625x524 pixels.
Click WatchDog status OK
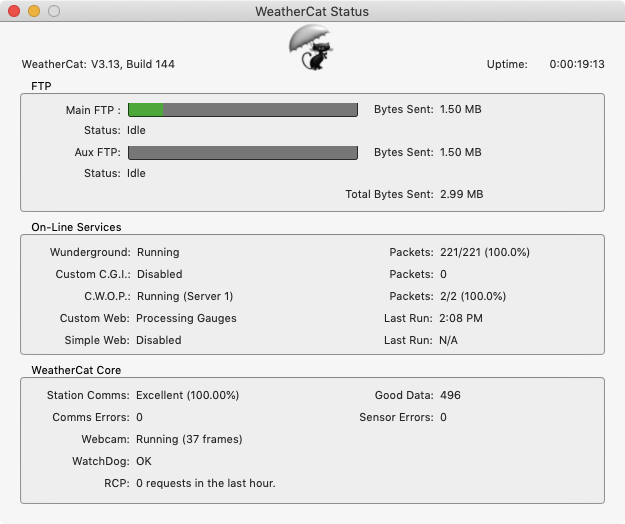(x=144, y=461)
